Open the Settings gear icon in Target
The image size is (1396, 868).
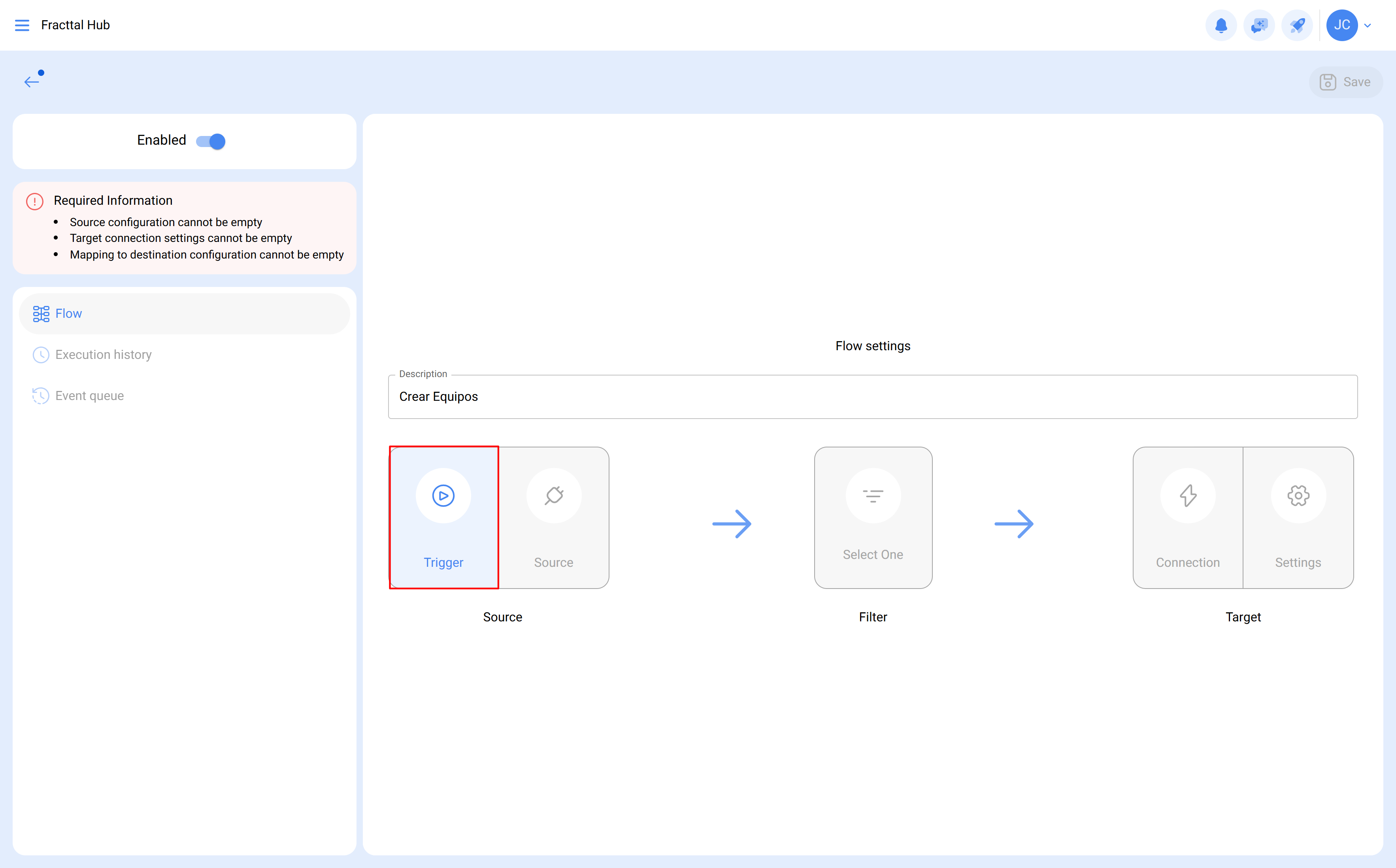(1298, 495)
